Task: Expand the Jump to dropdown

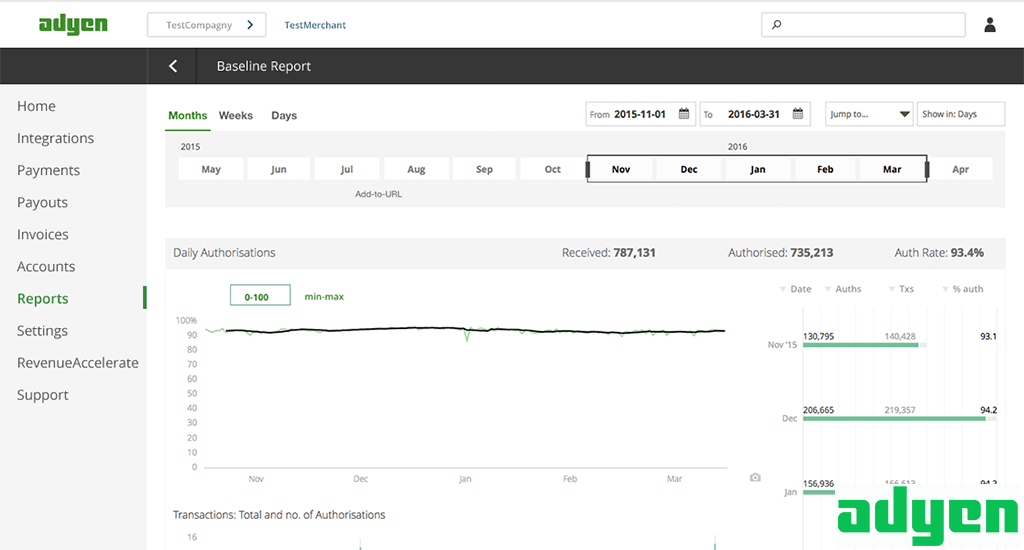Action: point(869,114)
